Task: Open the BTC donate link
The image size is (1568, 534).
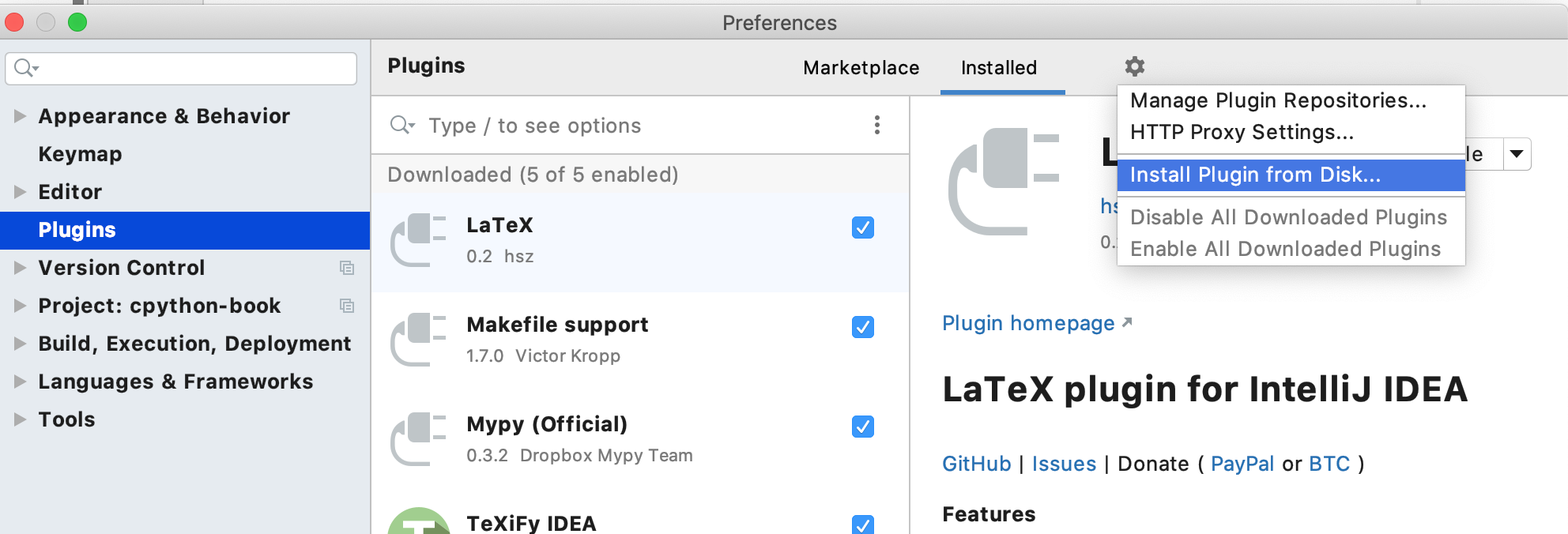Action: pyautogui.click(x=1329, y=464)
